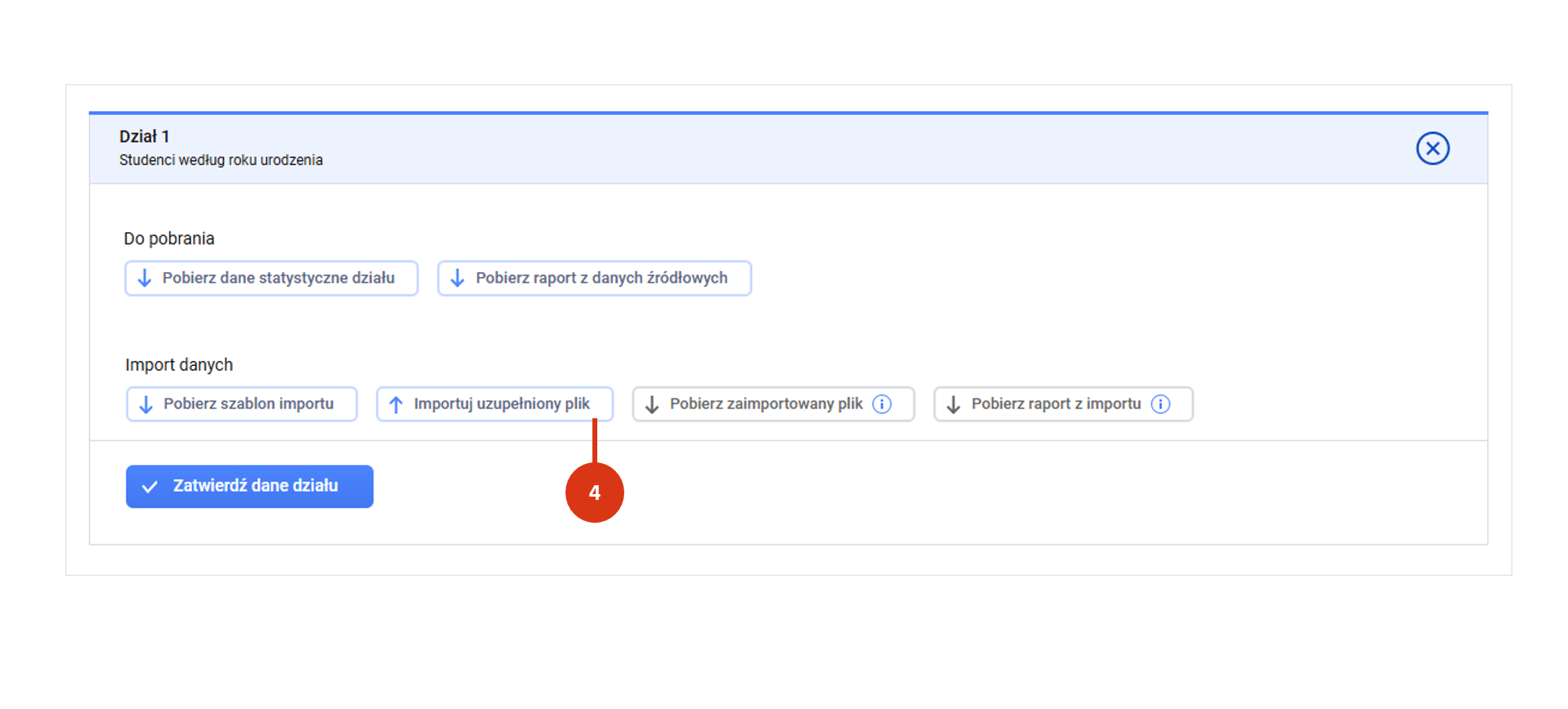This screenshot has height=709, width=1568.
Task: Select 'Studenci według roku urodzenia' subtitle
Action: [x=221, y=160]
